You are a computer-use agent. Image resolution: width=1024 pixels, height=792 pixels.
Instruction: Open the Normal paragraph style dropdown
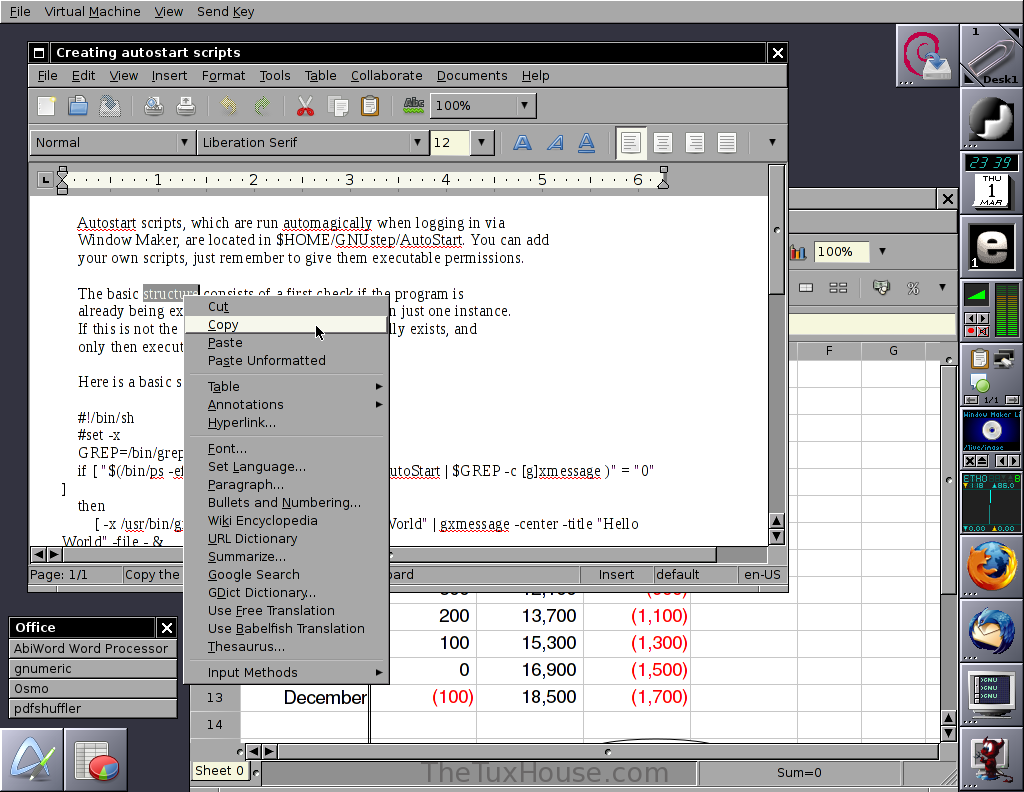[184, 143]
